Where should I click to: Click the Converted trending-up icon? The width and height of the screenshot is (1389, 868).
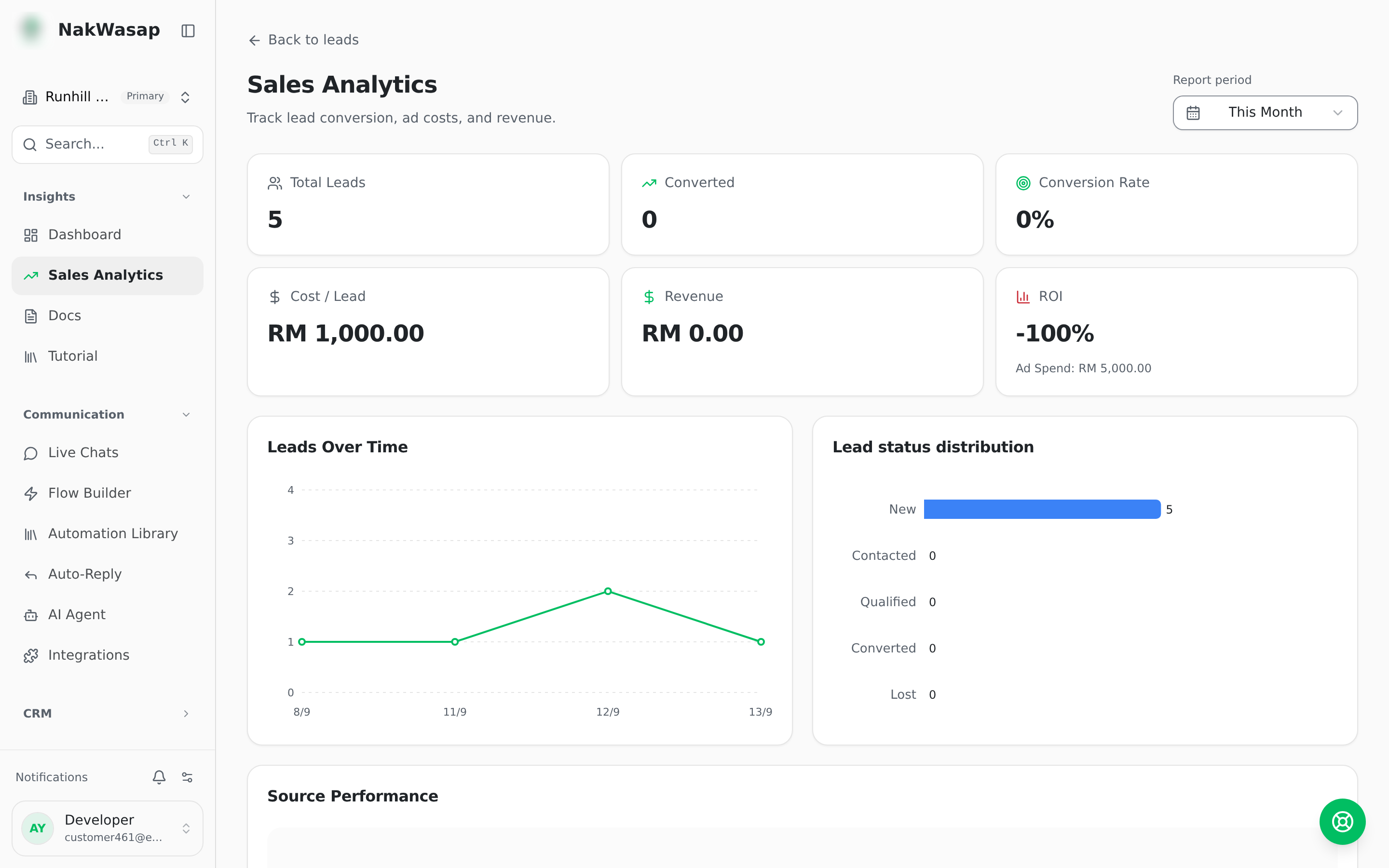point(649,183)
